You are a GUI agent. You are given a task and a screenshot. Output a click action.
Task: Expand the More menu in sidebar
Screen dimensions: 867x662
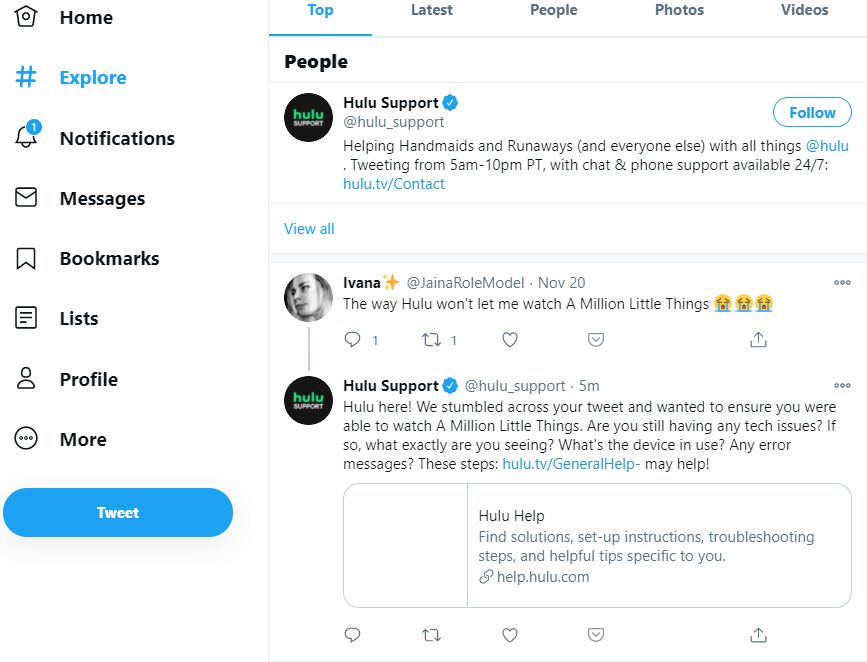(x=27, y=439)
